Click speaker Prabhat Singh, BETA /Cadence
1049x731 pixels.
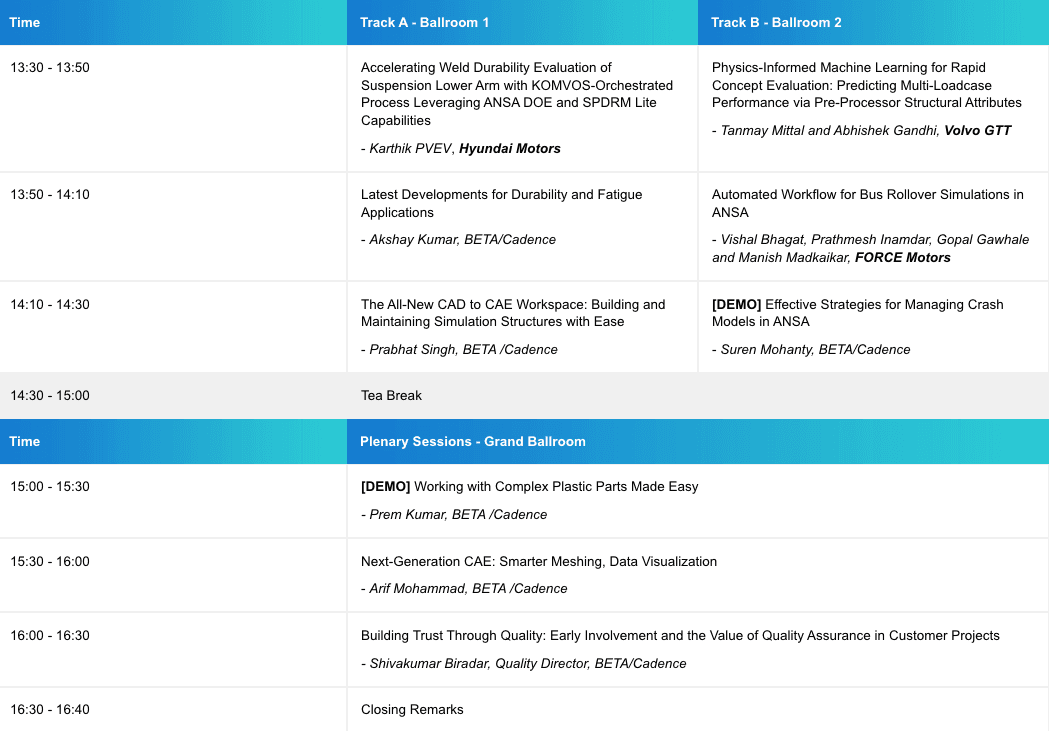pyautogui.click(x=459, y=349)
